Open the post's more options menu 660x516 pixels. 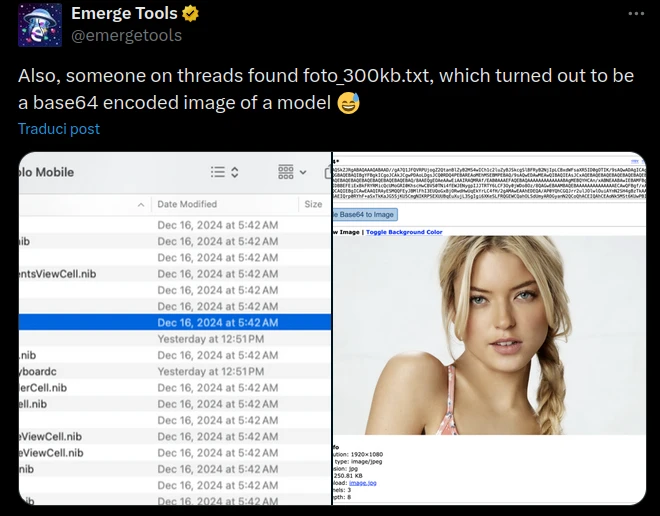click(636, 13)
